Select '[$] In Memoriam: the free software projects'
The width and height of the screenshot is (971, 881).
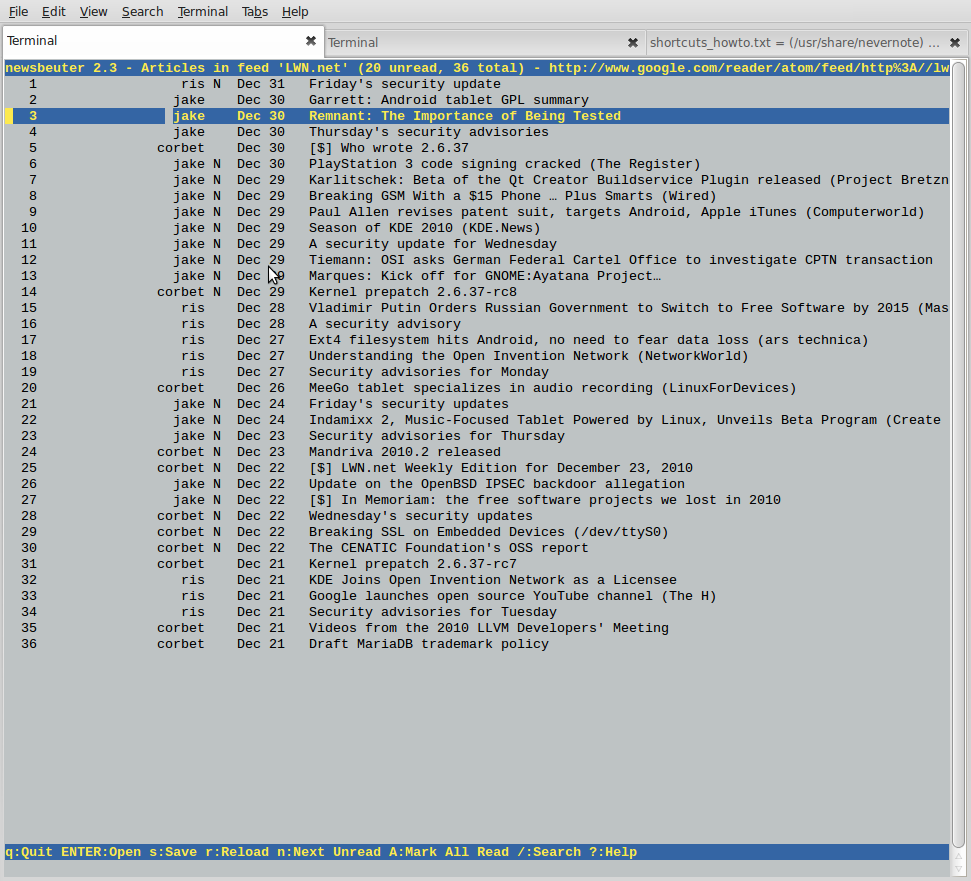pyautogui.click(x=477, y=500)
